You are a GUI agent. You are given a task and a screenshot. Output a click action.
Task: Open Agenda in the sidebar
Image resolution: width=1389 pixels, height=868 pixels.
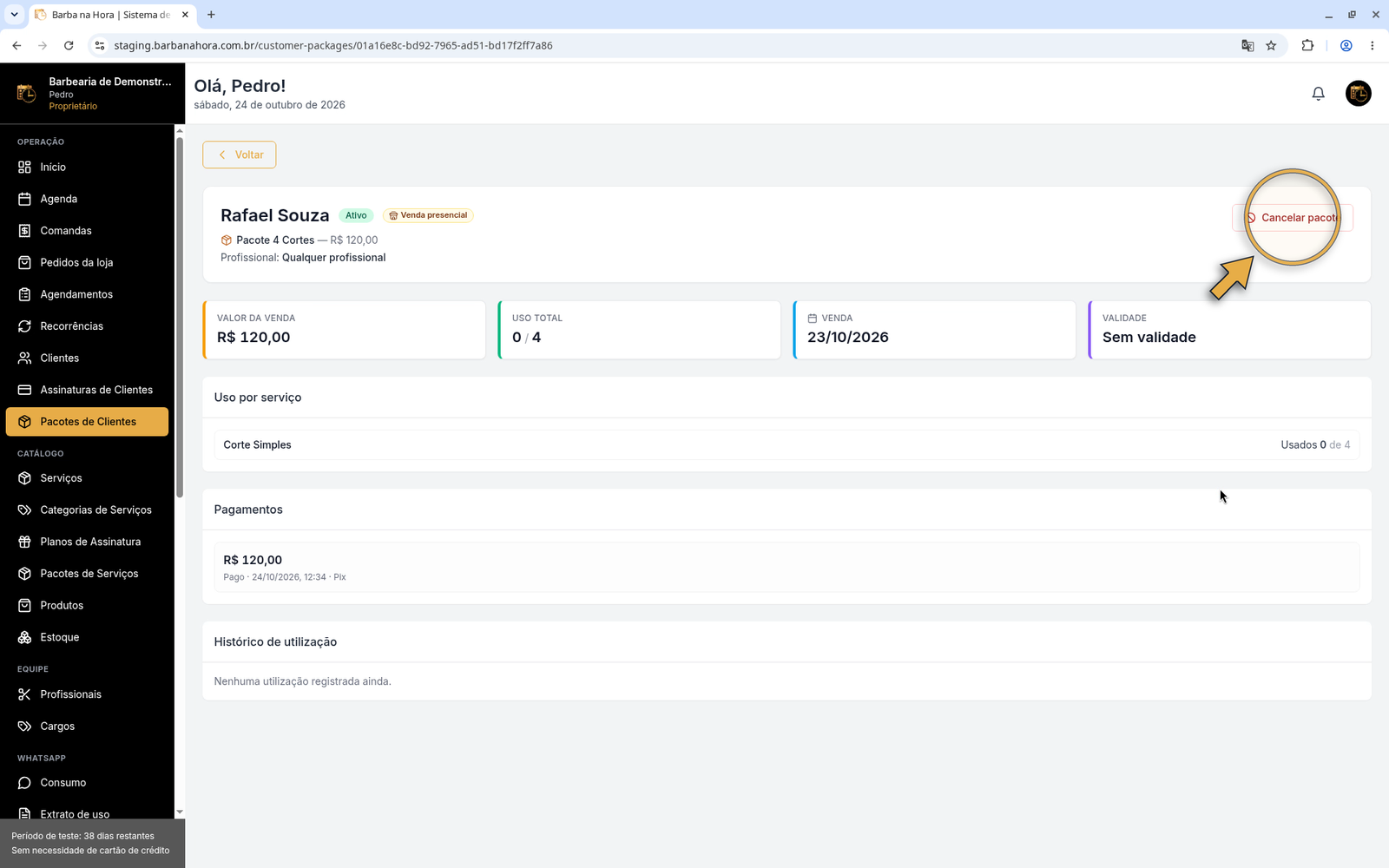coord(87,199)
